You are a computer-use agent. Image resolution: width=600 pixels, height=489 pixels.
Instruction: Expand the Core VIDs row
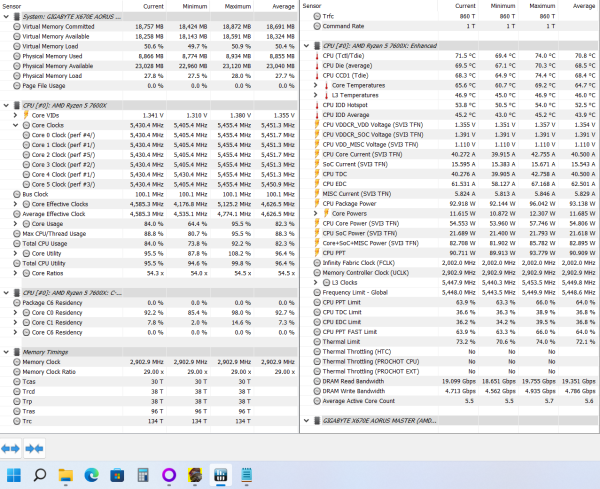(x=15, y=115)
